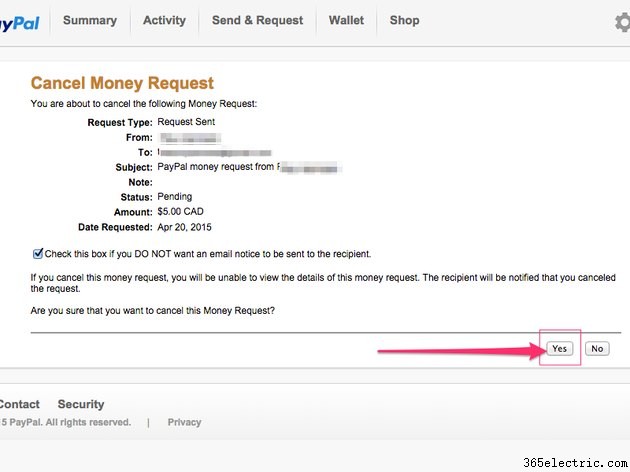
Task: Click the Cancel Money Request heading
Action: coord(122,83)
